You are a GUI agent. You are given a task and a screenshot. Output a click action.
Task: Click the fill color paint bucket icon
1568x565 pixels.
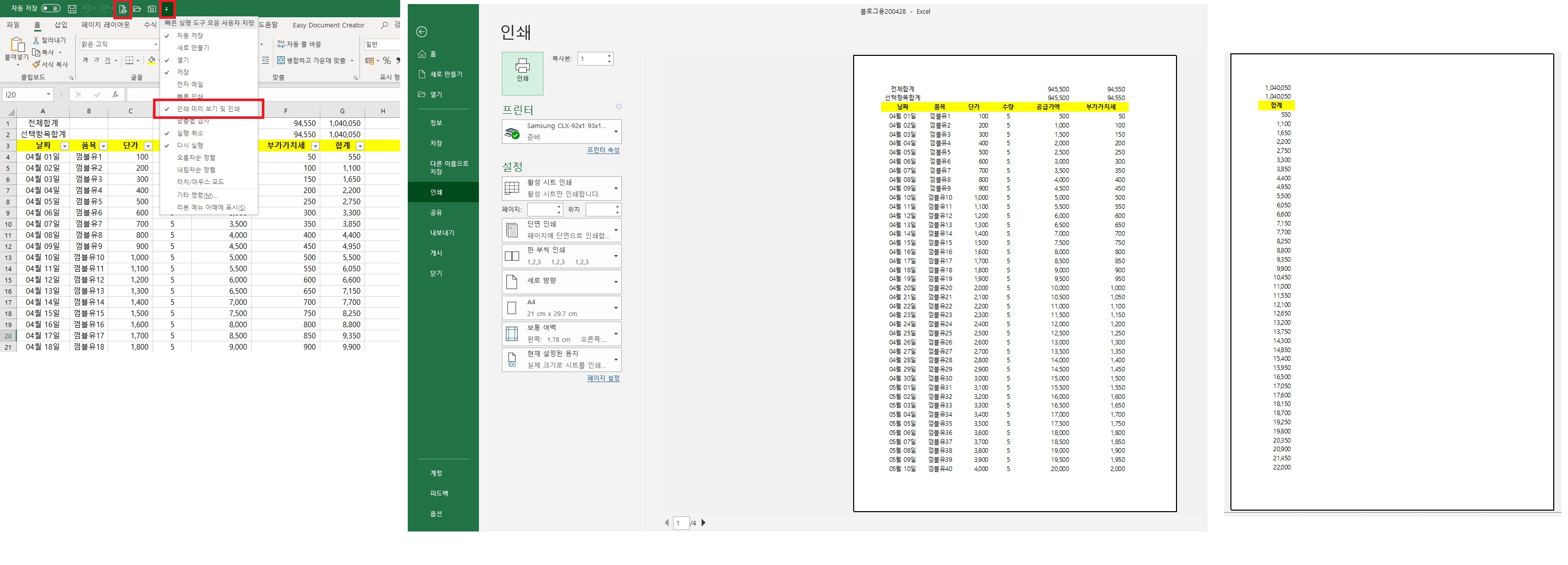(x=151, y=60)
